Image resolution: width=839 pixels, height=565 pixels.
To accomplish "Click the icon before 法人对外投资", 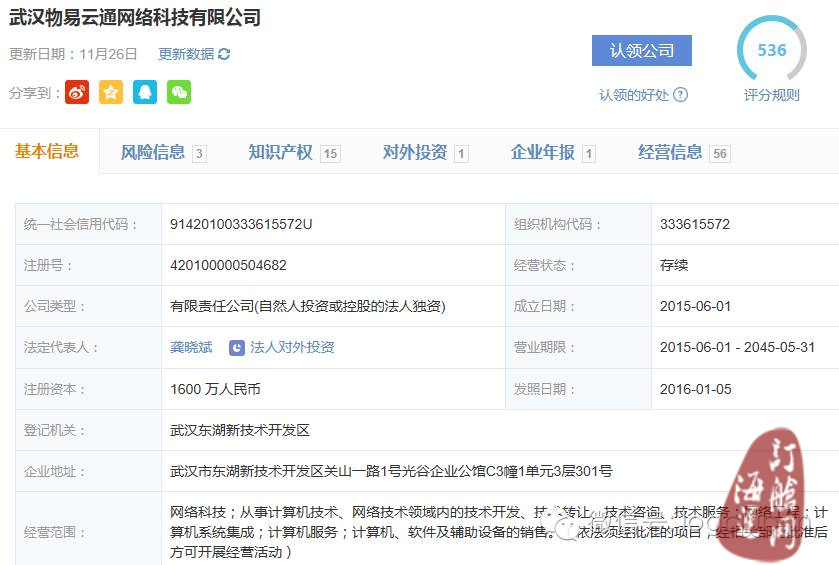I will 237,348.
